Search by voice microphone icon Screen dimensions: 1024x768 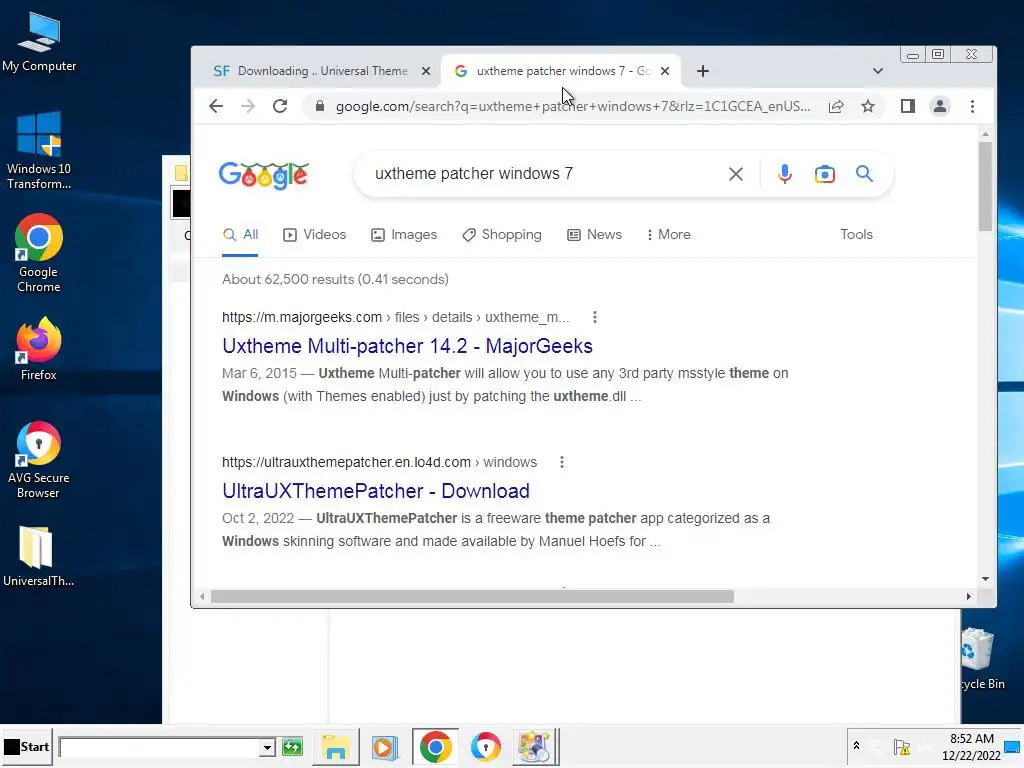785,174
